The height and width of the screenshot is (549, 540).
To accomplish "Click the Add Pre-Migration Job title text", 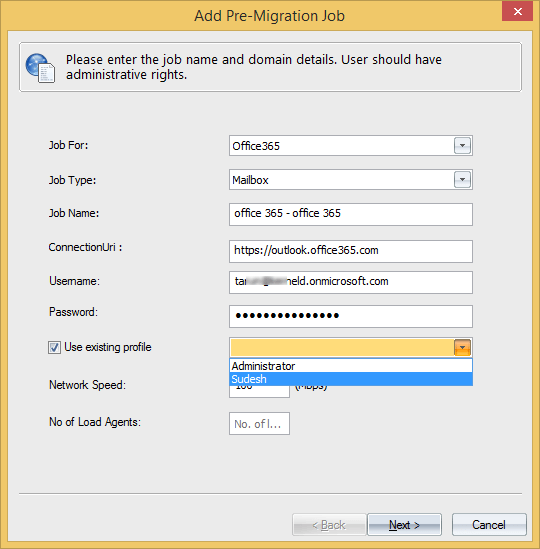I will [x=270, y=16].
